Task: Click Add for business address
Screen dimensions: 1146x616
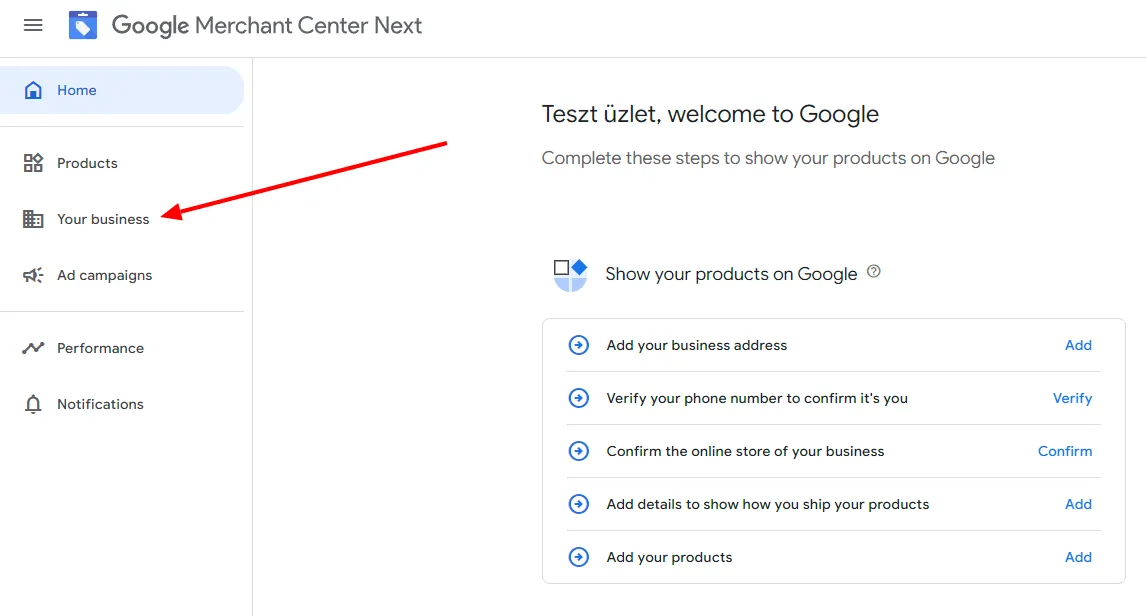Action: pyautogui.click(x=1078, y=345)
